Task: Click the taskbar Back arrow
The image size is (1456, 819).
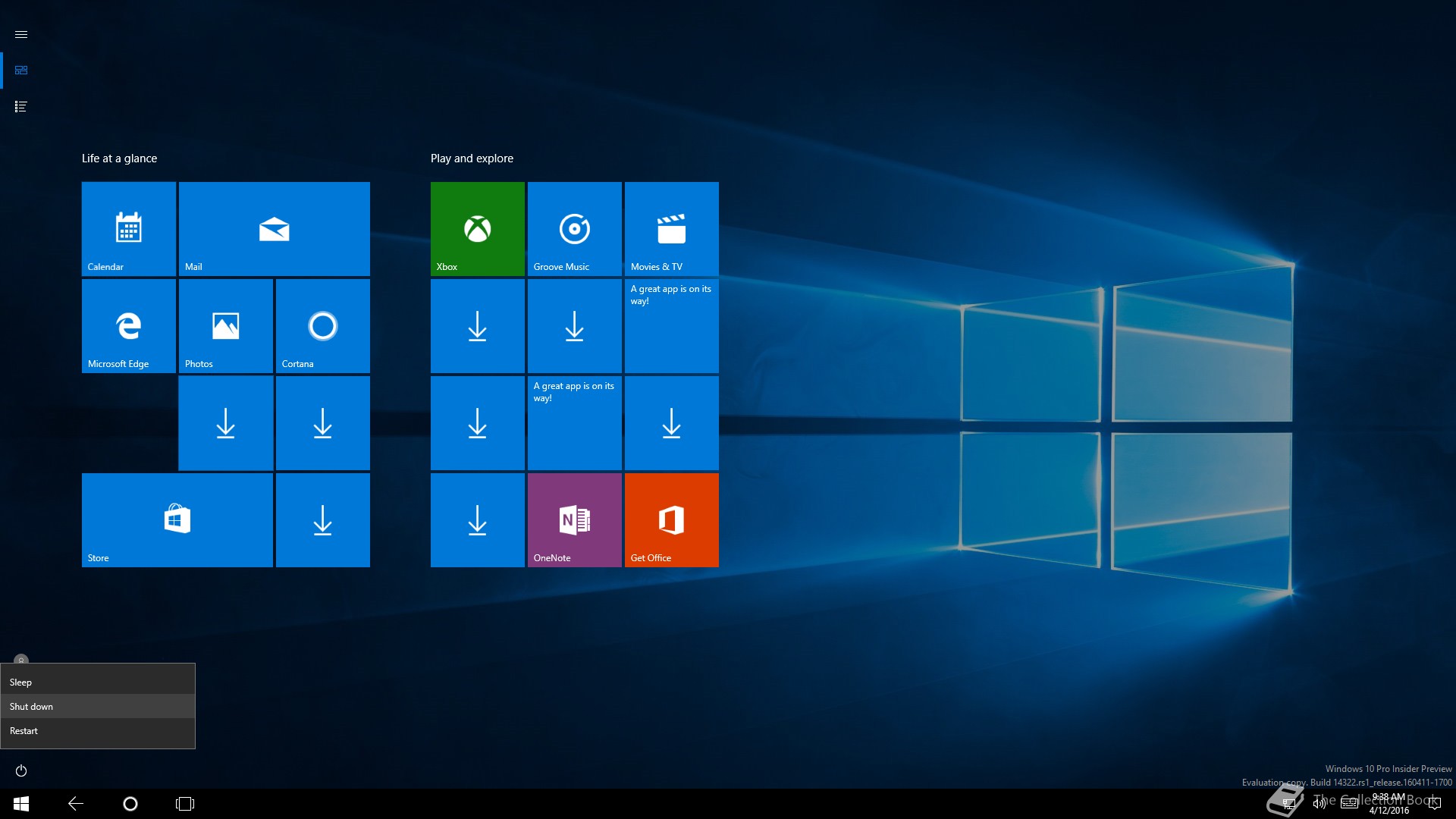Action: tap(76, 804)
